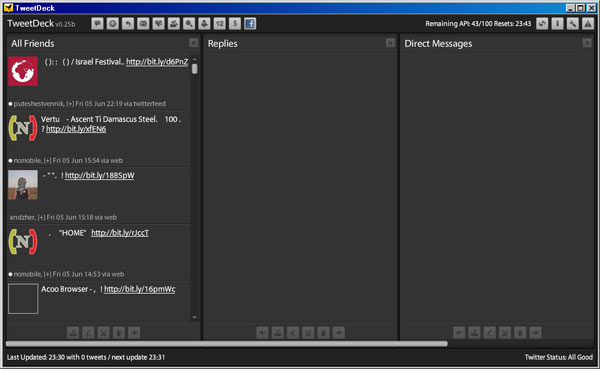Click the All Friends scrollbar down arrow
This screenshot has height=369, width=600.
[194, 317]
